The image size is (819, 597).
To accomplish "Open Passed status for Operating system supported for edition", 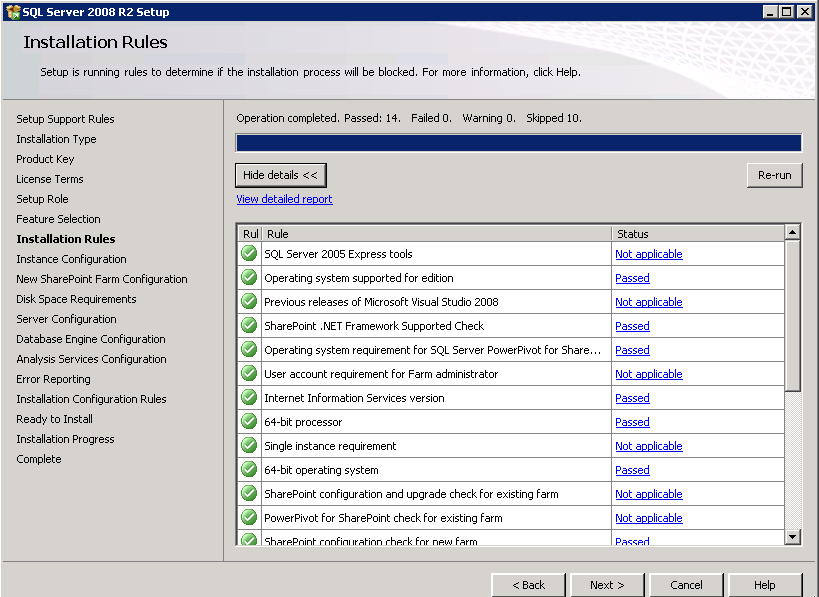I will (x=632, y=278).
